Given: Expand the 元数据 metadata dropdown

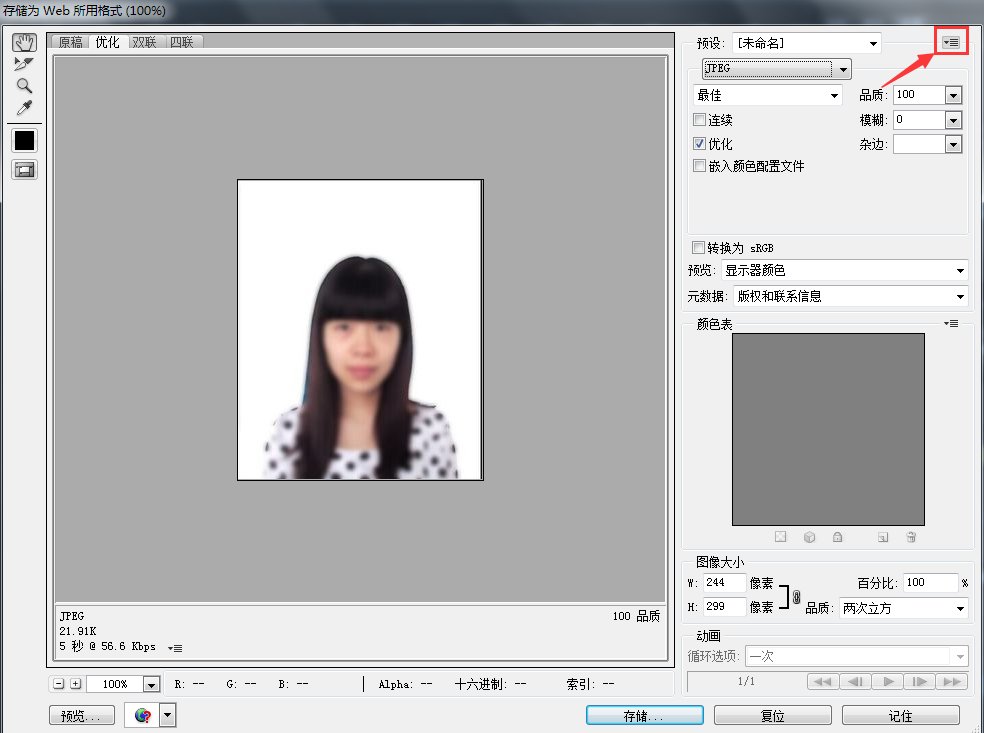Looking at the screenshot, I should (x=850, y=296).
